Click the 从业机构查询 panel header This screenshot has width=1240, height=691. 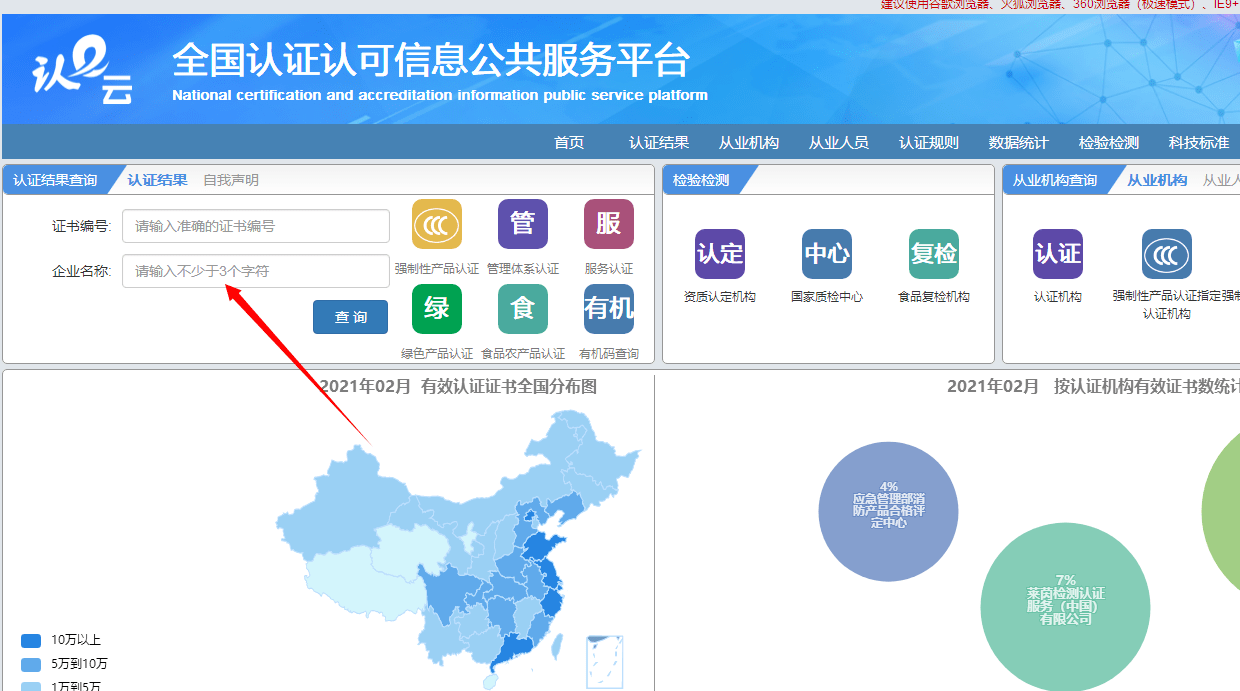click(1055, 180)
